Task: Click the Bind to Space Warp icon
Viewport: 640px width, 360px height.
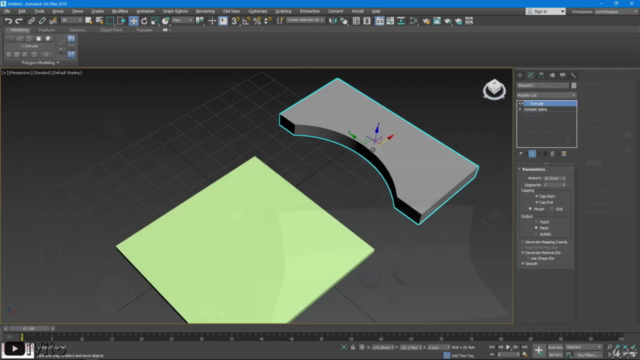Action: click(x=53, y=21)
